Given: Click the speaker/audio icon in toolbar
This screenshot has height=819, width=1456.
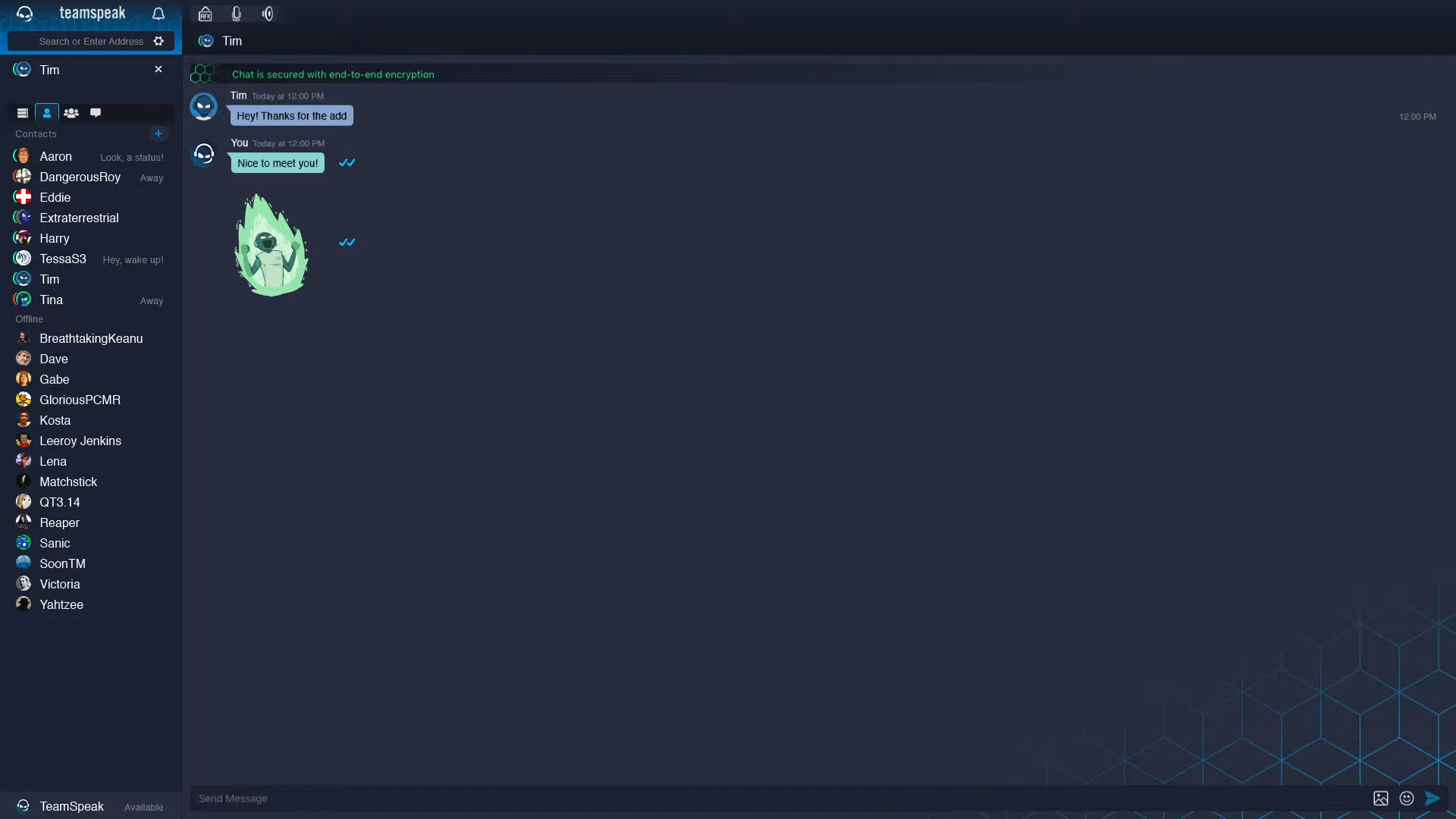Looking at the screenshot, I should coord(268,13).
